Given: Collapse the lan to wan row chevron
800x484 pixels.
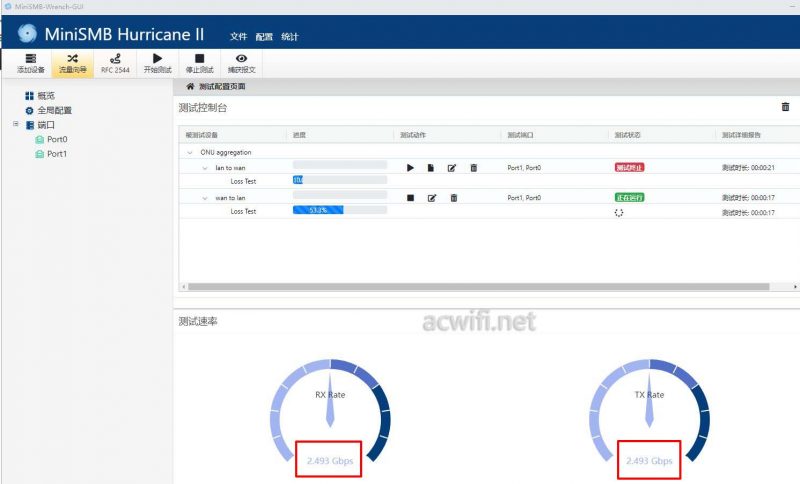Looking at the screenshot, I should tap(205, 168).
